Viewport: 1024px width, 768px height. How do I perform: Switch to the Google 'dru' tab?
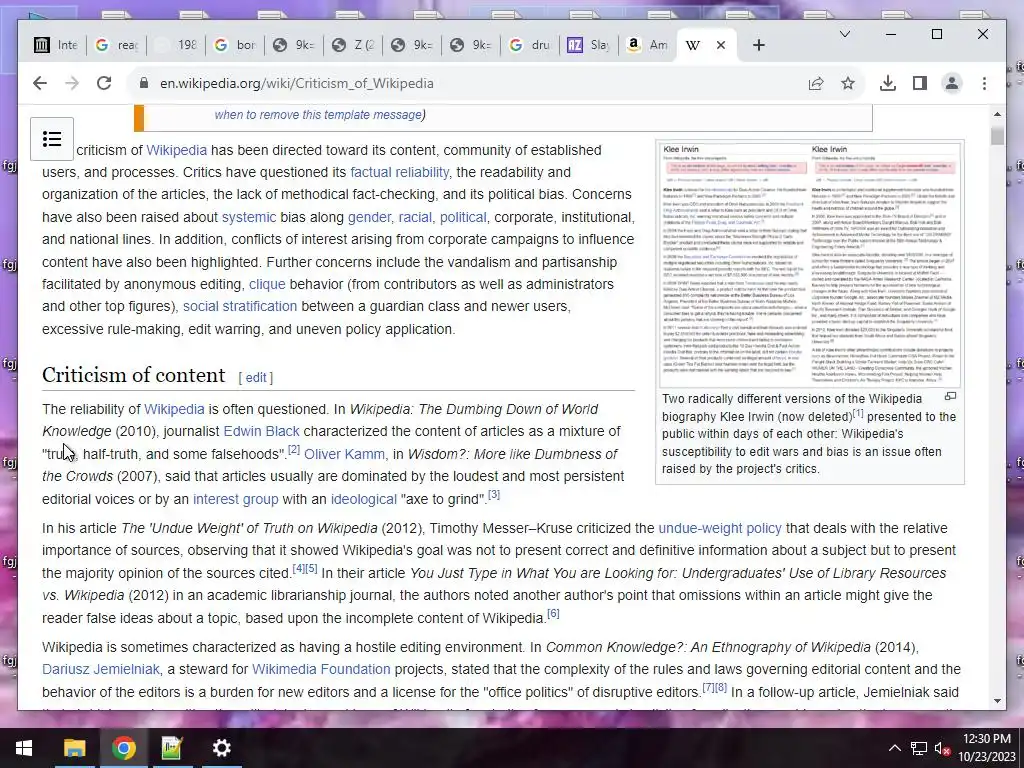(x=530, y=45)
